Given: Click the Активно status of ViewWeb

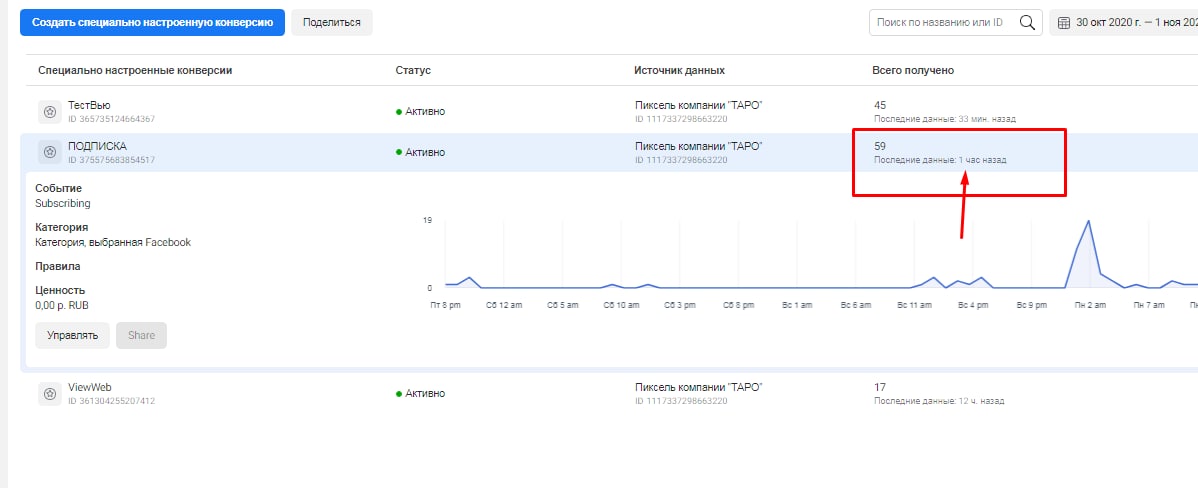Looking at the screenshot, I should (x=420, y=394).
